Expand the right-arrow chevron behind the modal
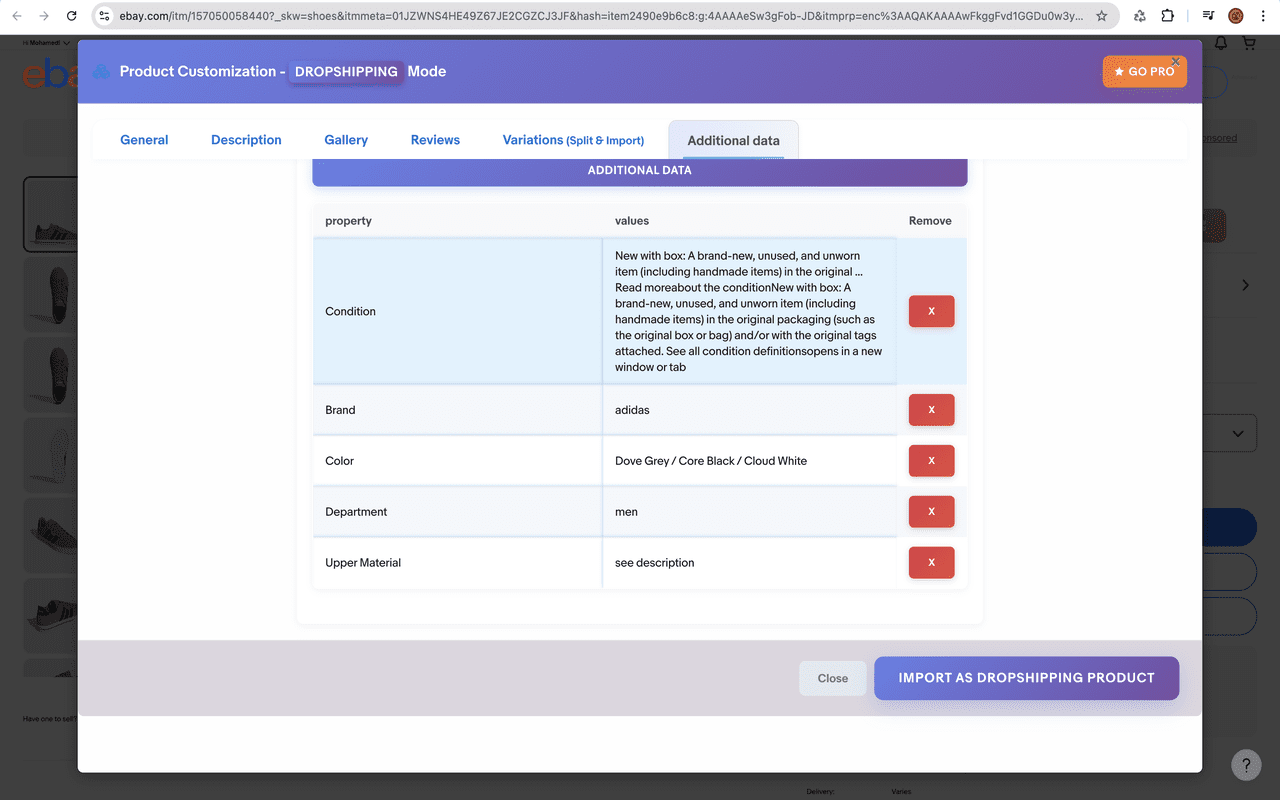 [1245, 285]
